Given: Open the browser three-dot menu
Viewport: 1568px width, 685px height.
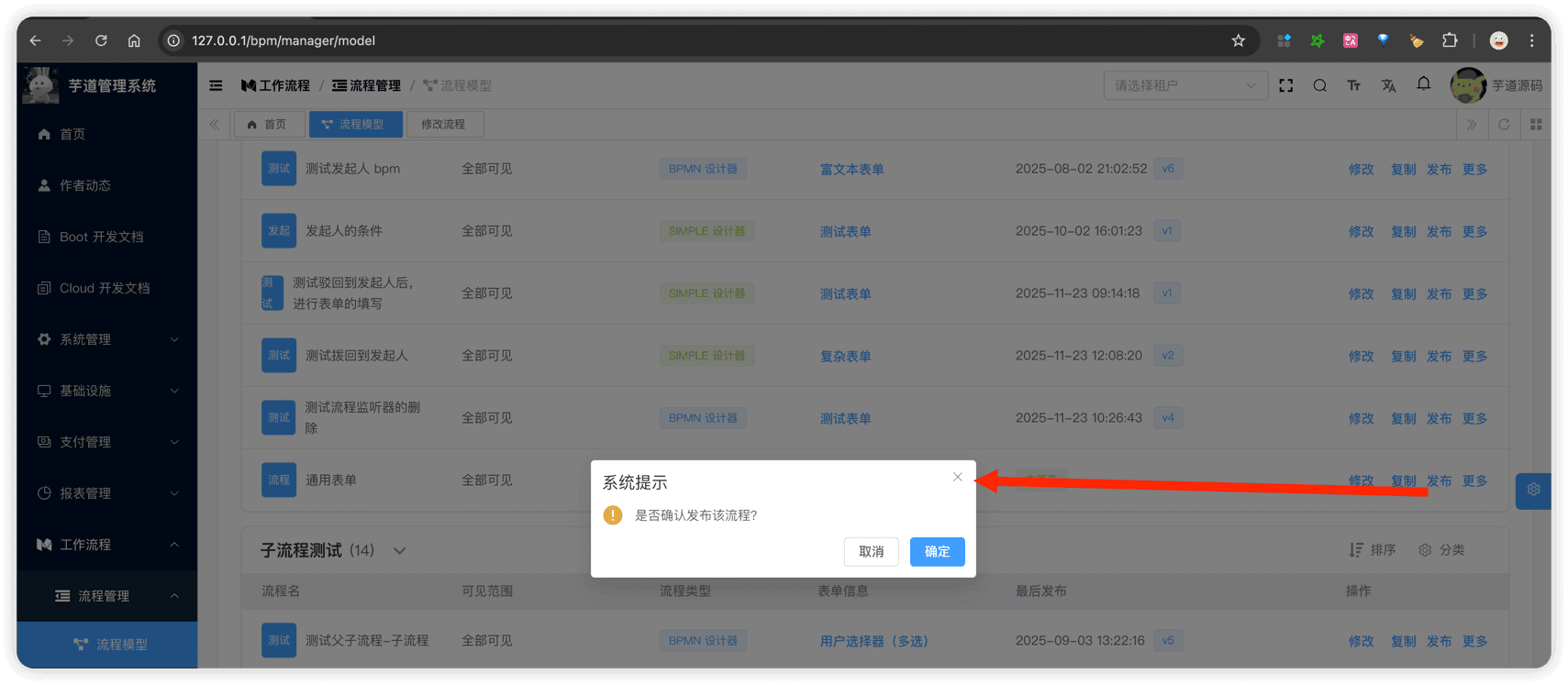Looking at the screenshot, I should coord(1531,40).
